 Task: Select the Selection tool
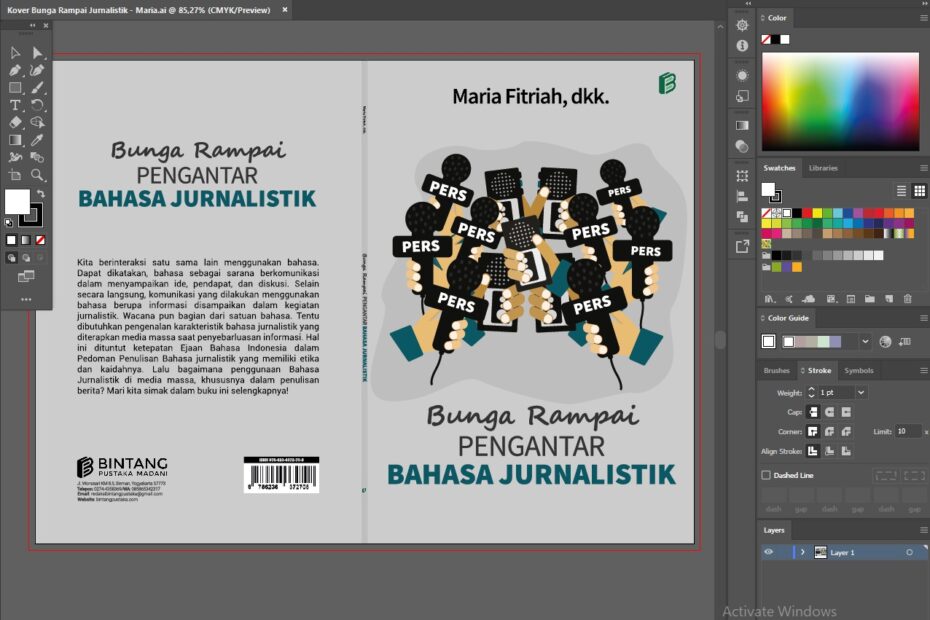click(13, 51)
